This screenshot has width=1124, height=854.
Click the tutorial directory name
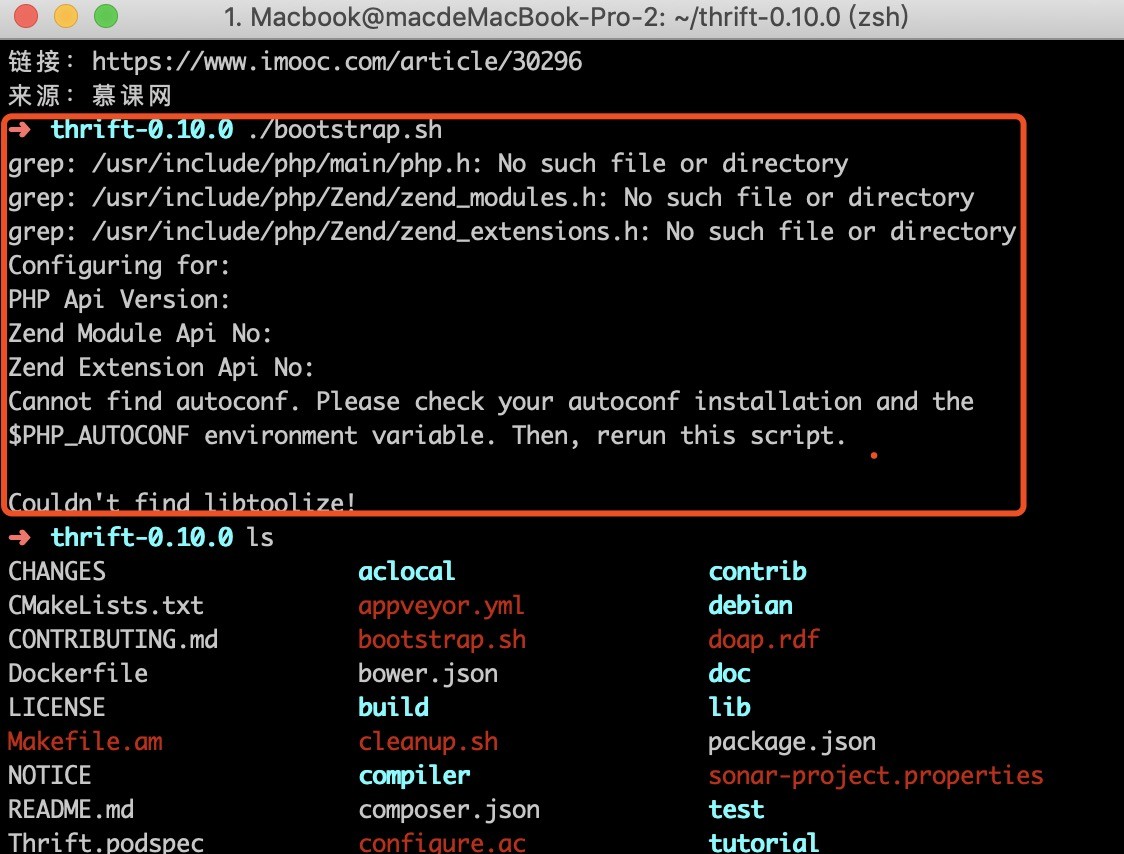763,842
